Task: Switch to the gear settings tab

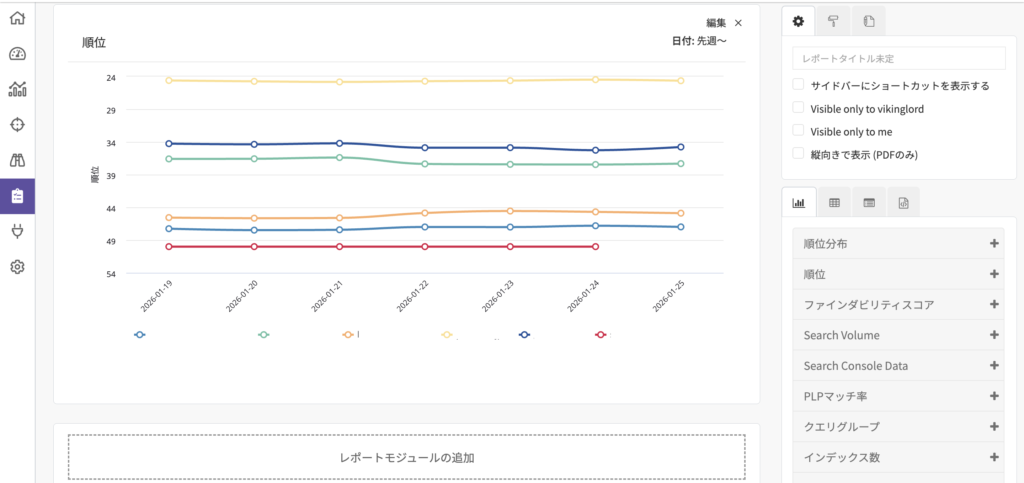Action: (798, 21)
